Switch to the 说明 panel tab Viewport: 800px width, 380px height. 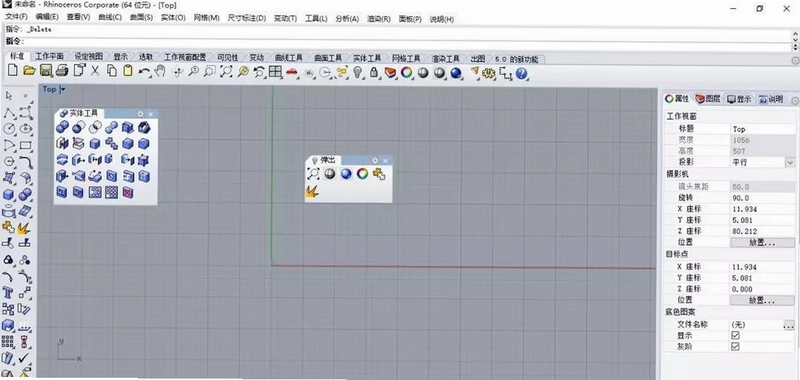[771, 99]
